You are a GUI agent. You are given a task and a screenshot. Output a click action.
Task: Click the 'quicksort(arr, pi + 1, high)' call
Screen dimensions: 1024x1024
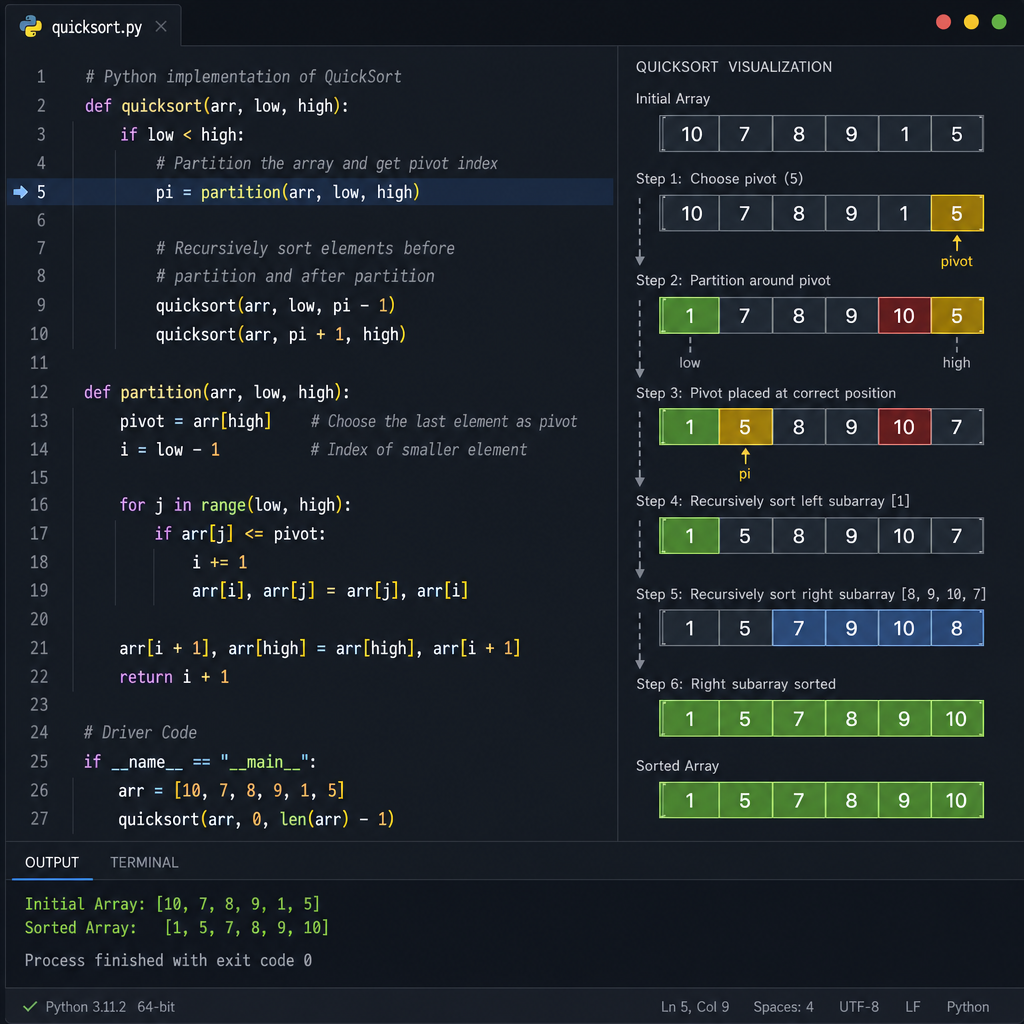click(281, 334)
